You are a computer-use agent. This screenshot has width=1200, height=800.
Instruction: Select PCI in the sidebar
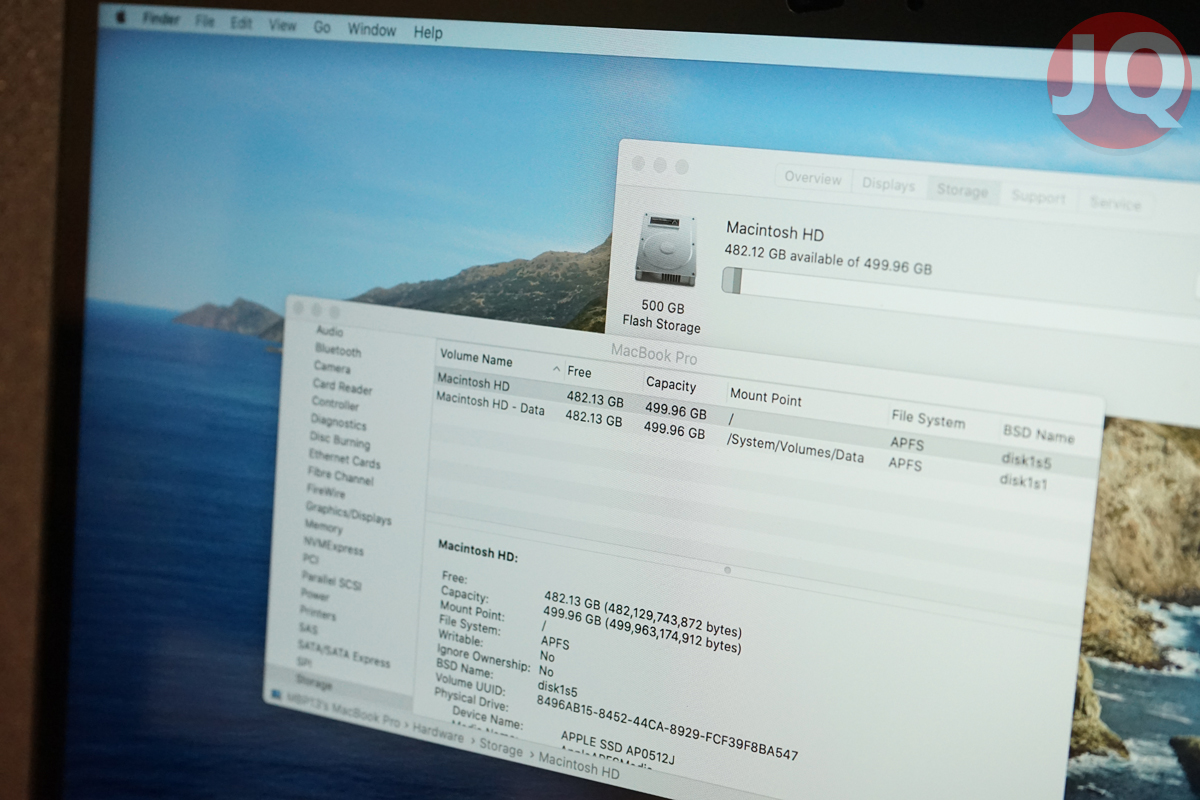click(x=311, y=560)
